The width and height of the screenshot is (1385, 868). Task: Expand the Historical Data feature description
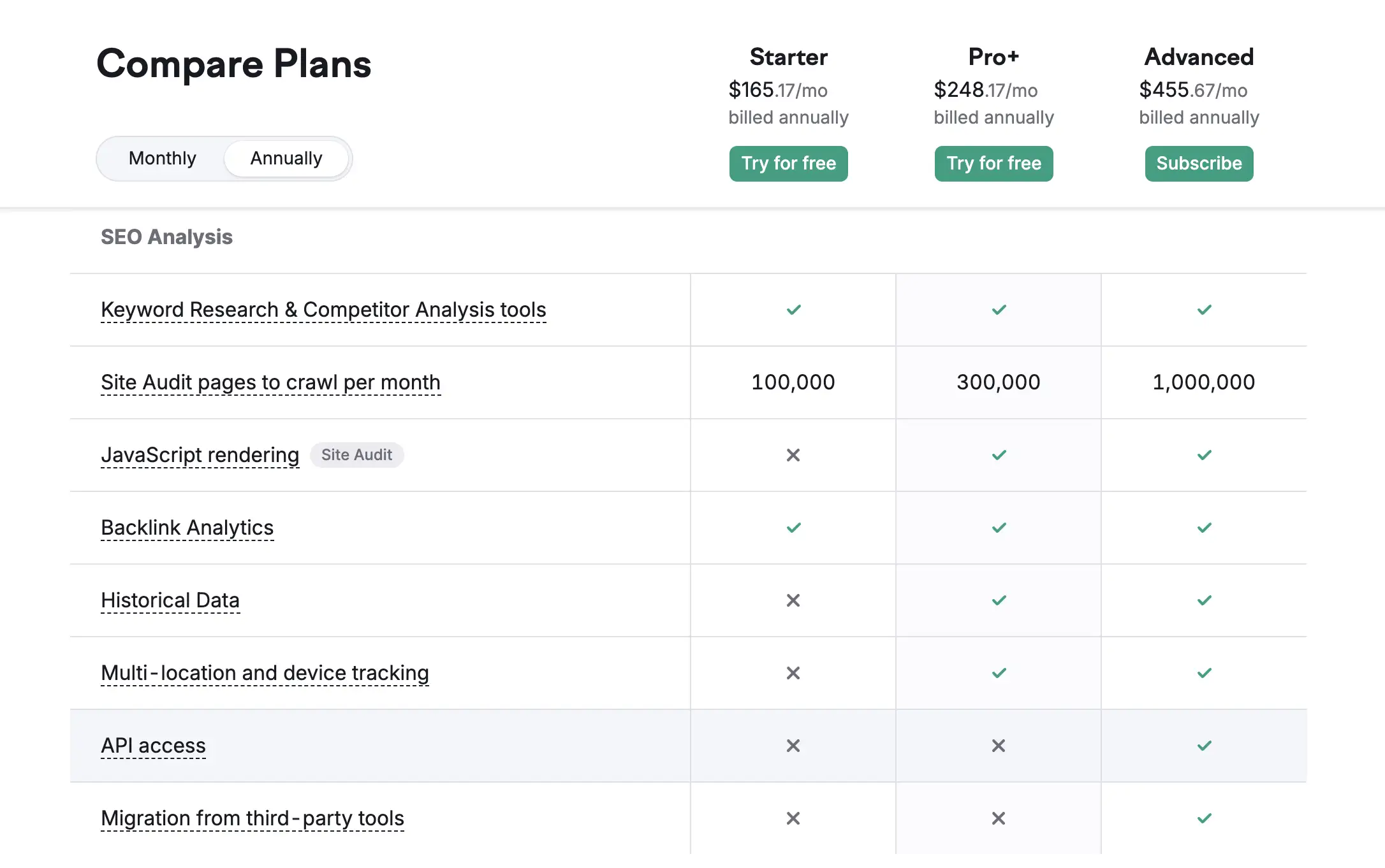point(170,600)
